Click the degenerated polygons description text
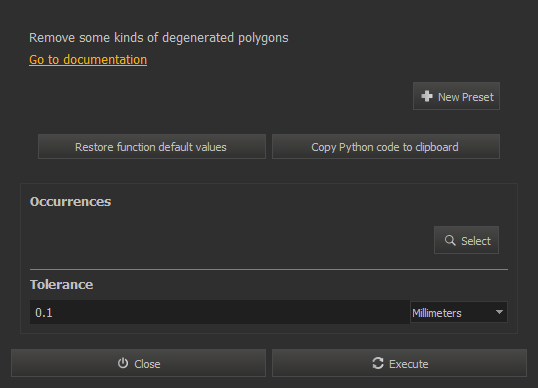This screenshot has width=538, height=388. 159,38
